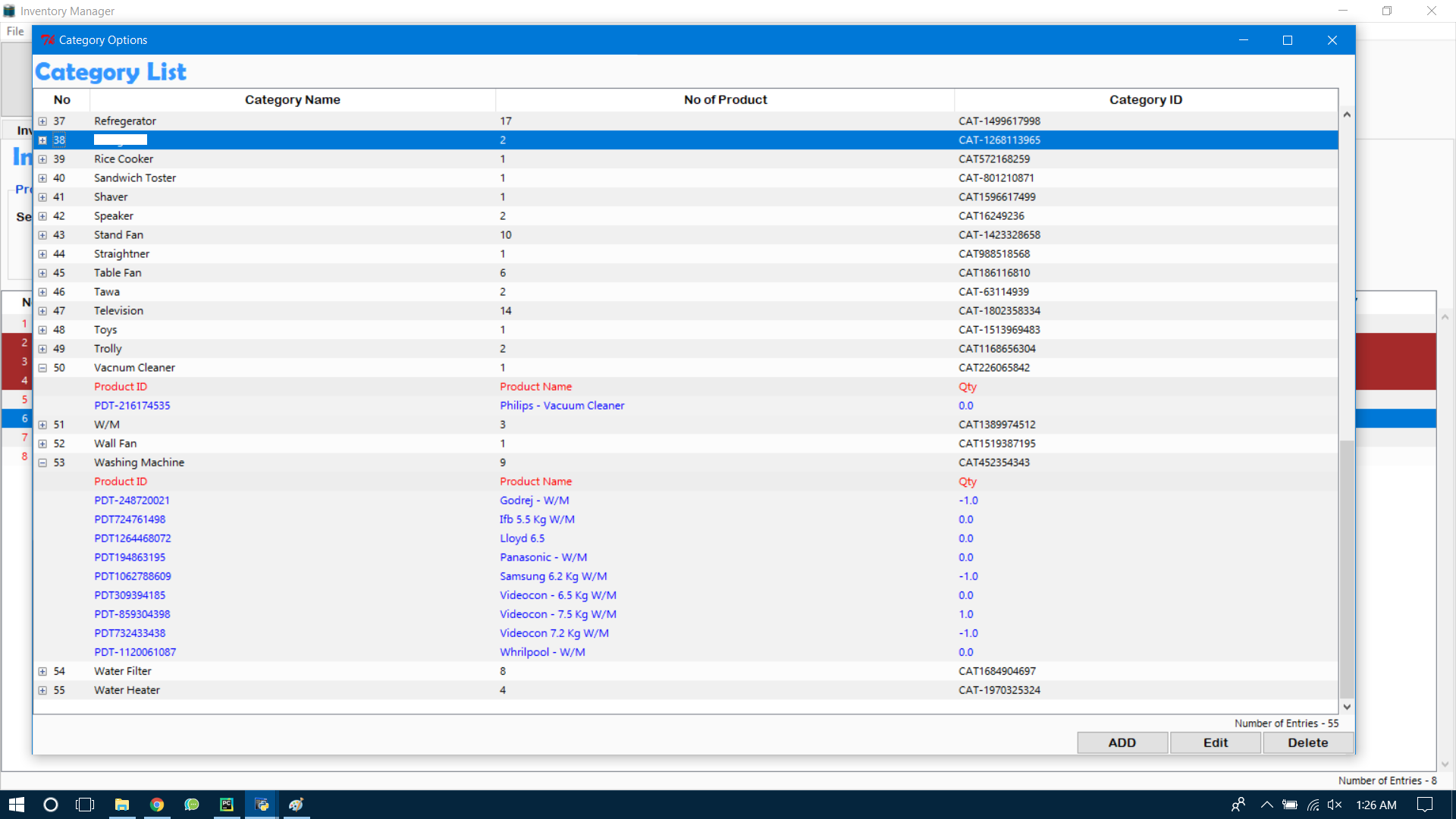The image size is (1456, 819).
Task: Expand the Refregerator category row
Action: [42, 121]
